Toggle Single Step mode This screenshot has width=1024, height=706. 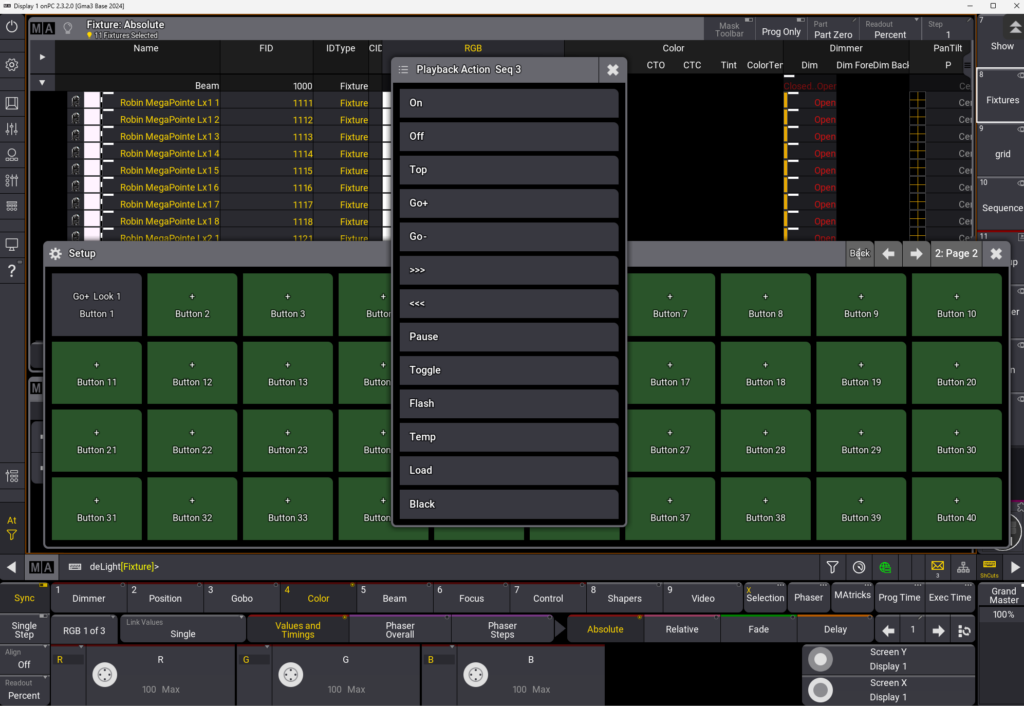click(x=24, y=630)
